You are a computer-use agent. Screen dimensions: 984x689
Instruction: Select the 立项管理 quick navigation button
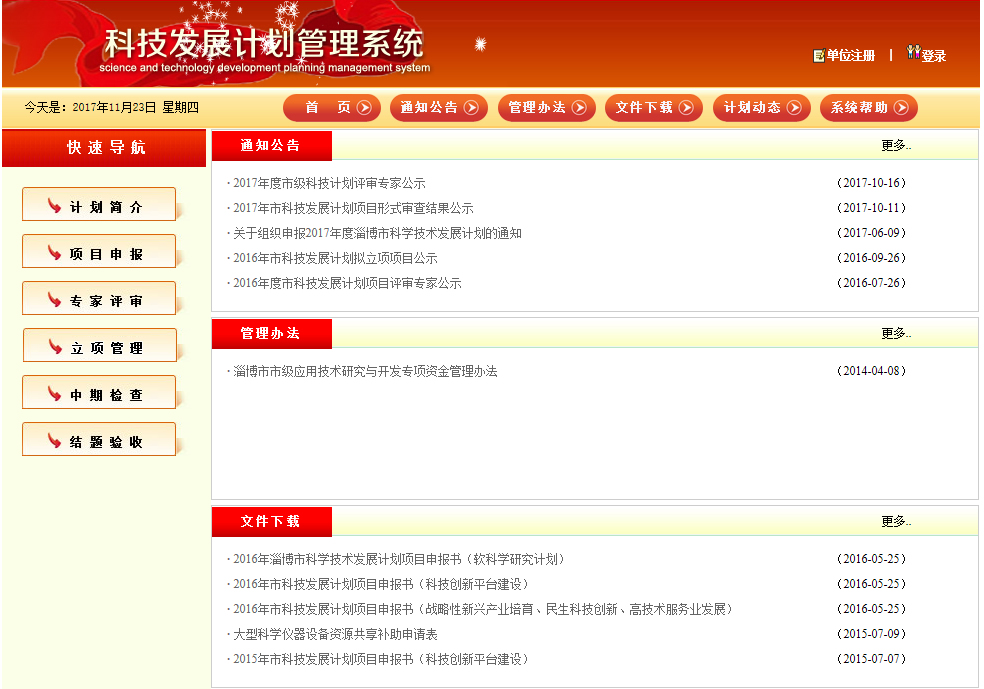100,347
